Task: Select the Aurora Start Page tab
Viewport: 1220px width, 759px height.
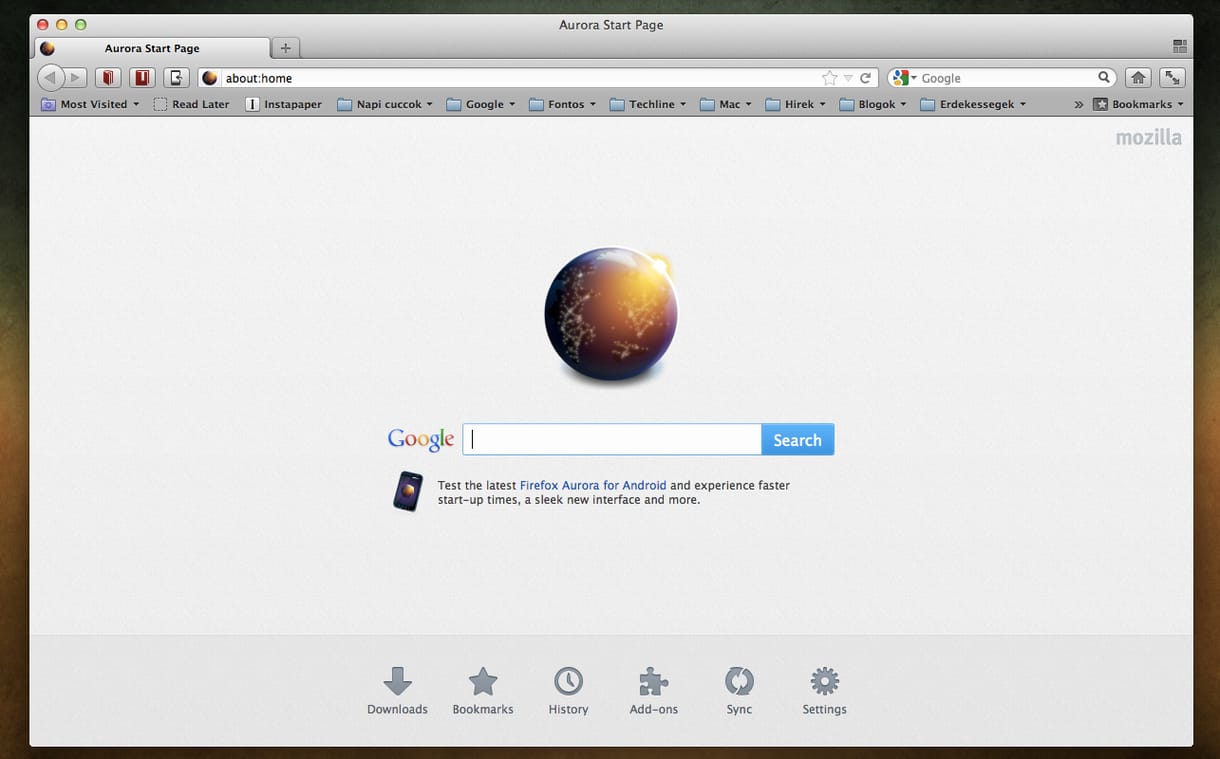Action: click(x=152, y=48)
